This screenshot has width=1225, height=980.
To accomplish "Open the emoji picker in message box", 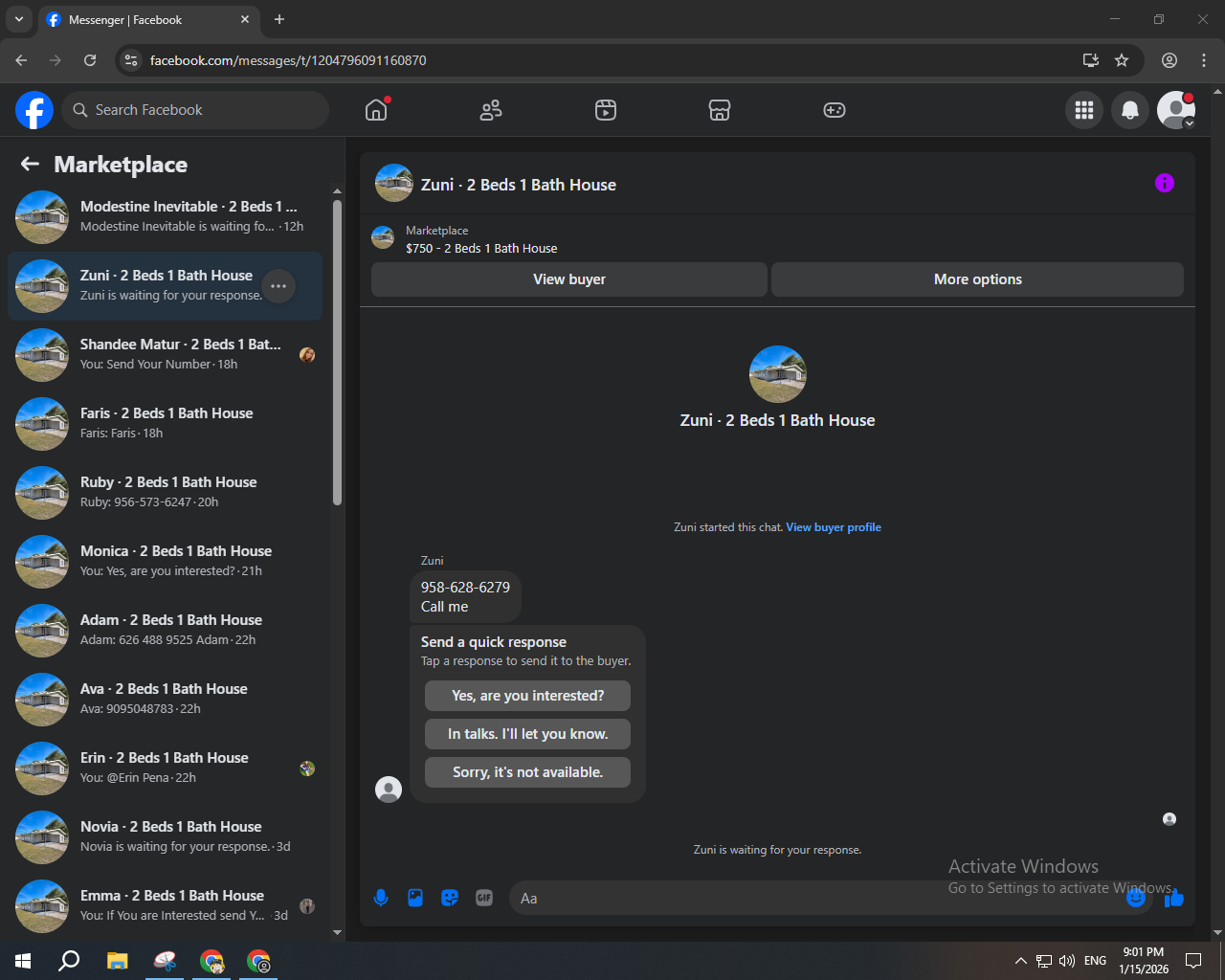I will (1136, 898).
